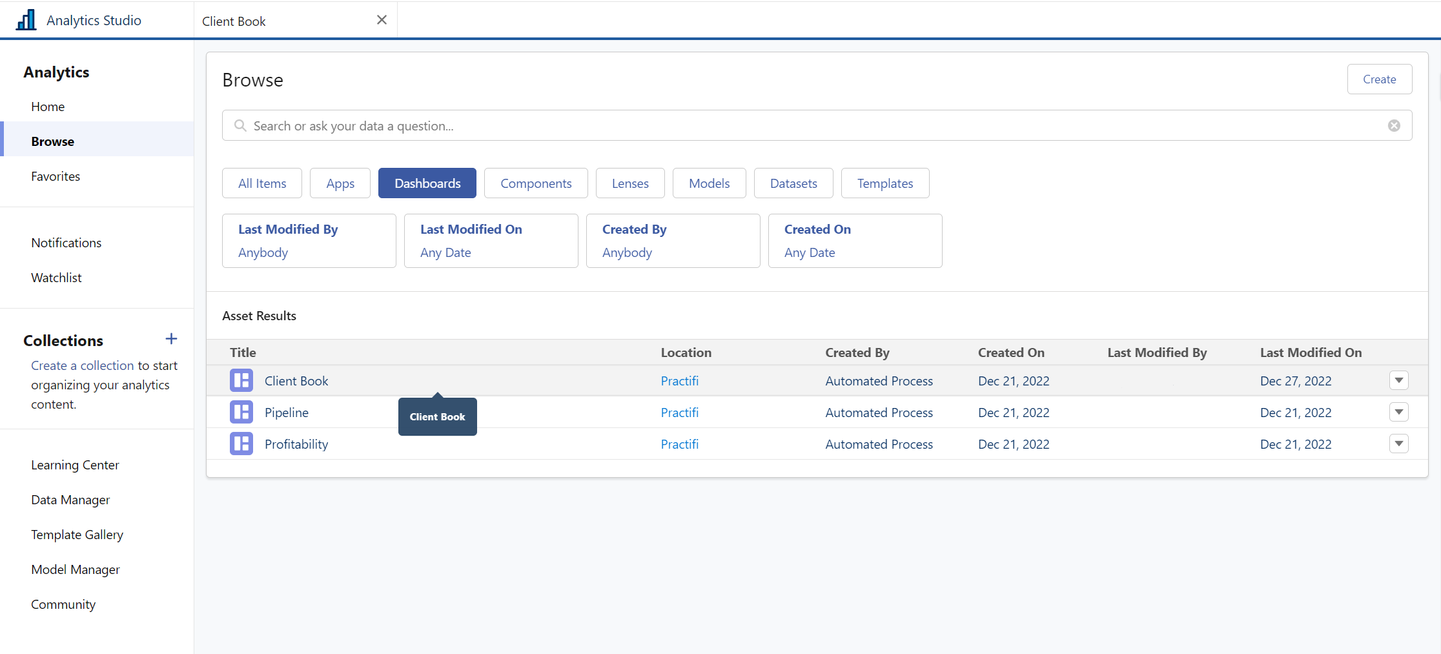Open the Profitability row actions dropdown

[1399, 443]
